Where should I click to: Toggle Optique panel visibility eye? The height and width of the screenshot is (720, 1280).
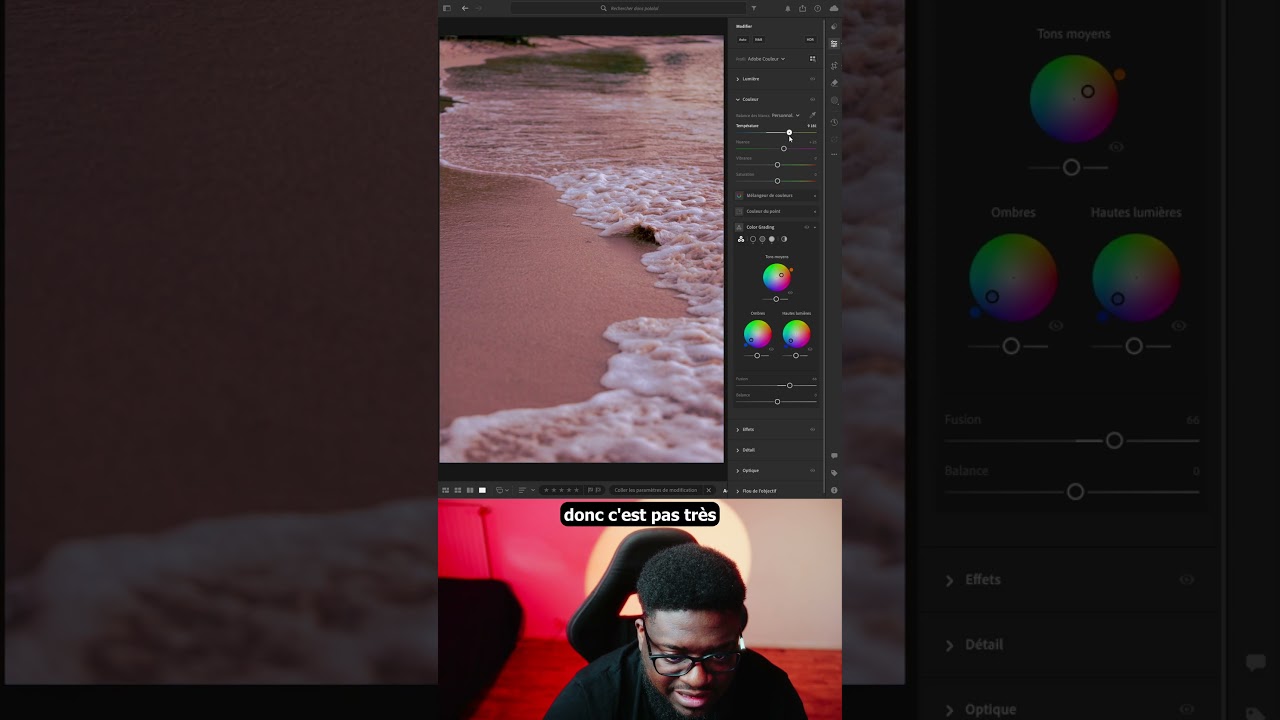(812, 470)
